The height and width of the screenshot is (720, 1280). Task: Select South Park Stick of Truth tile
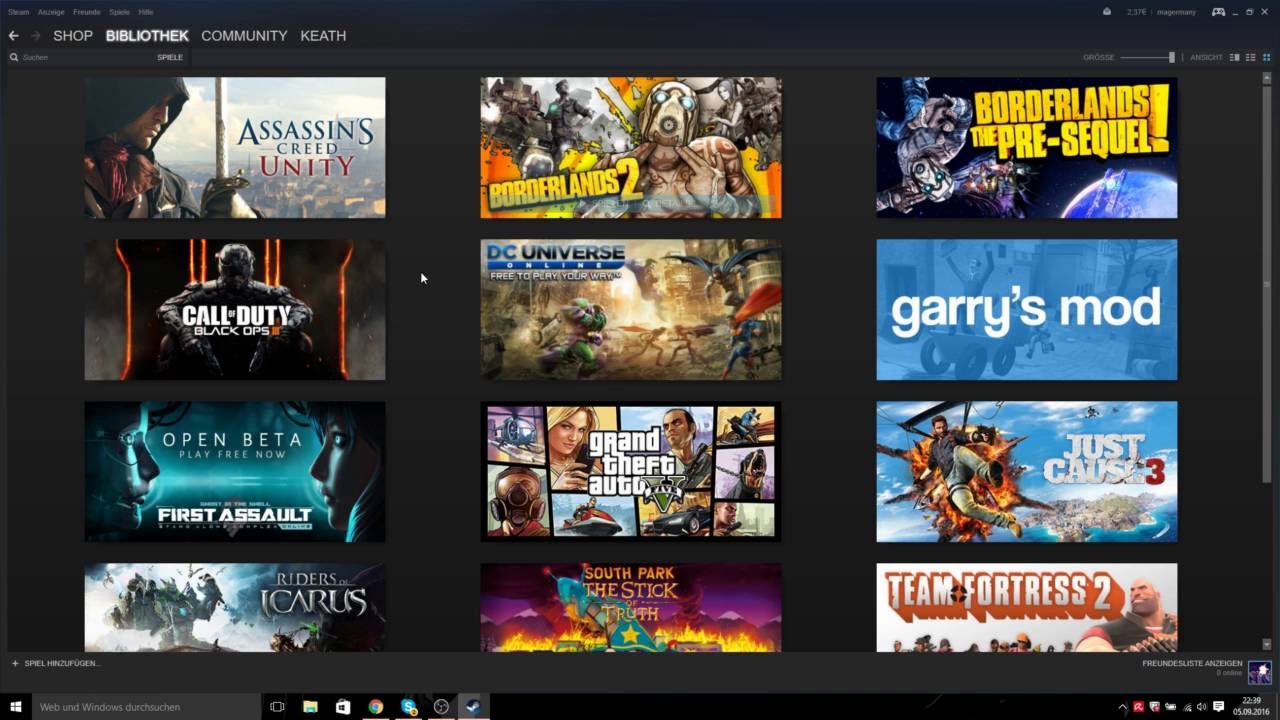pos(631,608)
